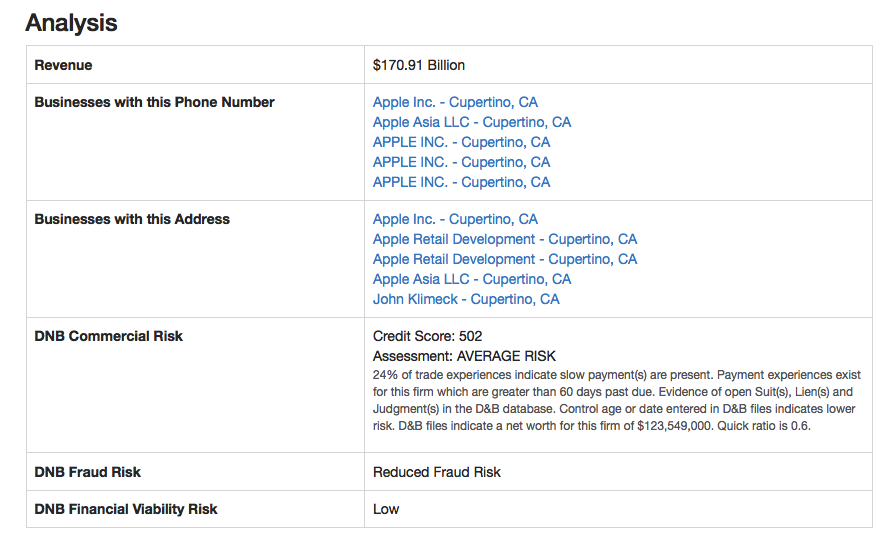Open second Apple Retail Development link
This screenshot has width=890, height=552.
pyautogui.click(x=505, y=259)
